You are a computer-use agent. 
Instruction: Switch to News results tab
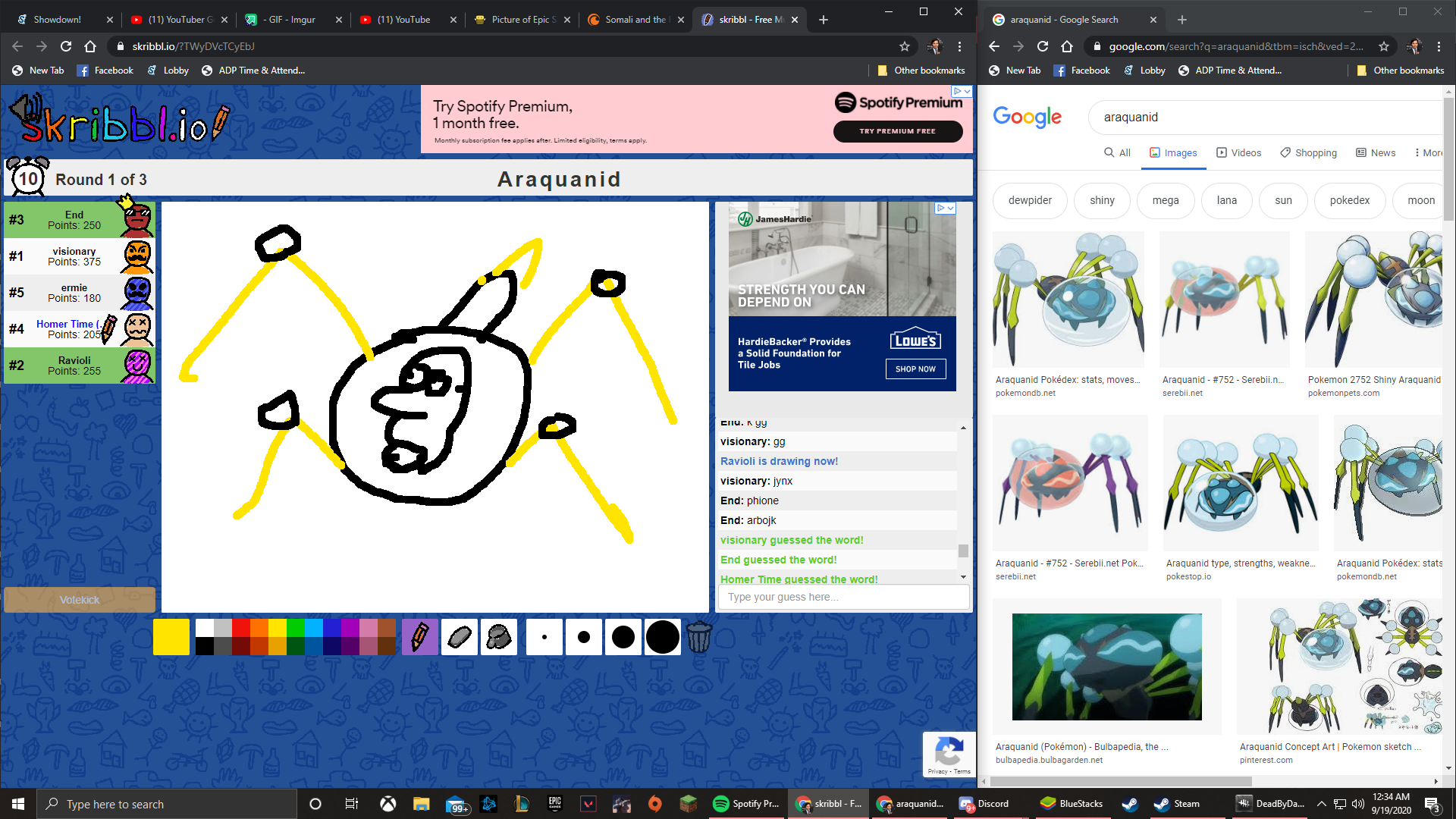click(1376, 152)
